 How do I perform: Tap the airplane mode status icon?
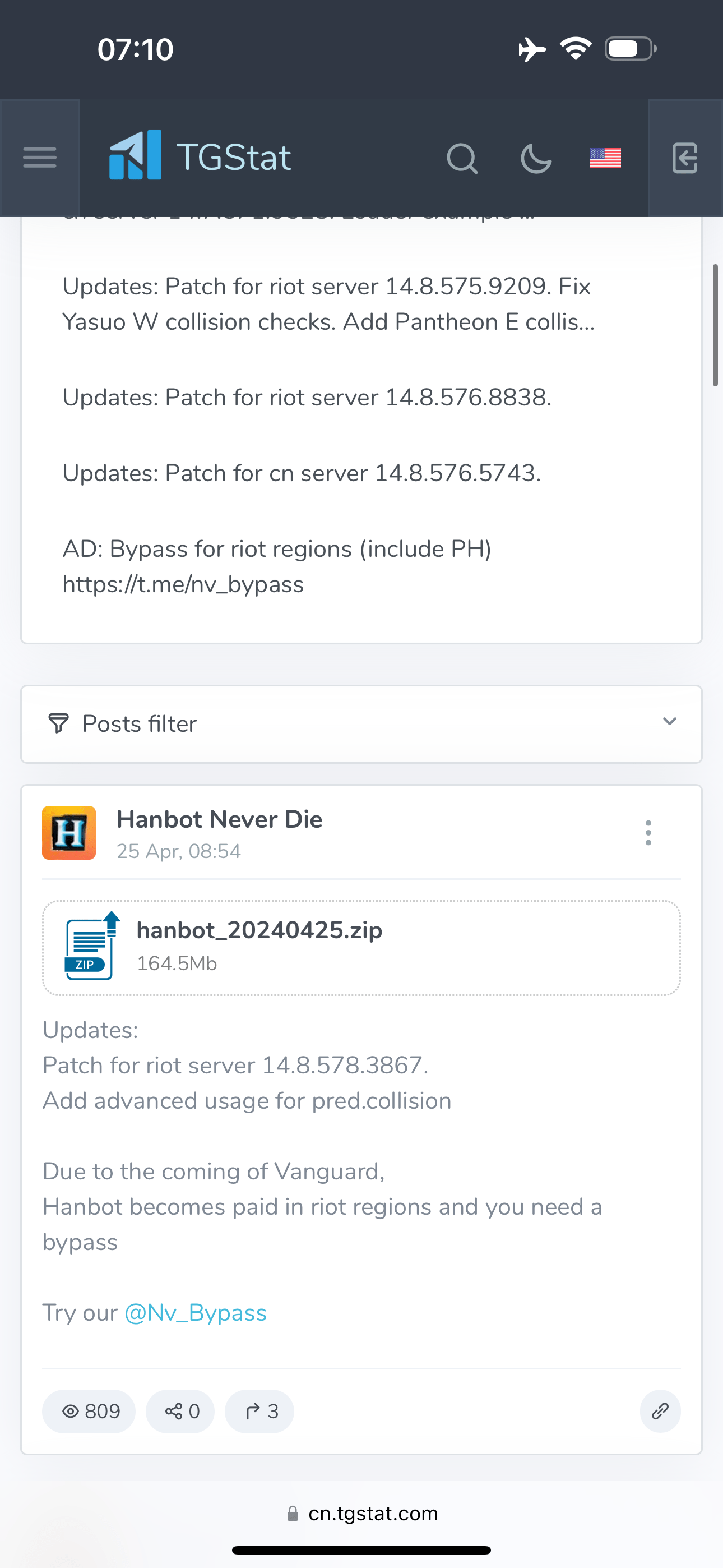(x=532, y=49)
